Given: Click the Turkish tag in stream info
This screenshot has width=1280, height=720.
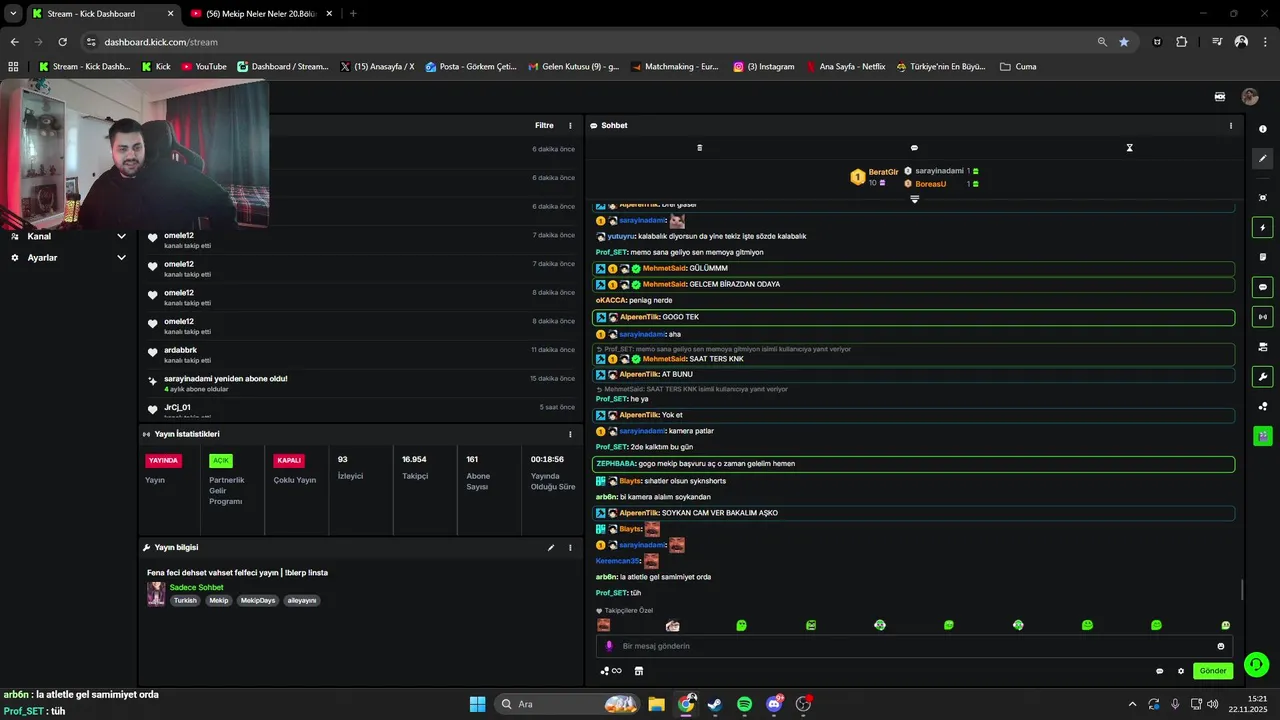Looking at the screenshot, I should click(x=185, y=601).
